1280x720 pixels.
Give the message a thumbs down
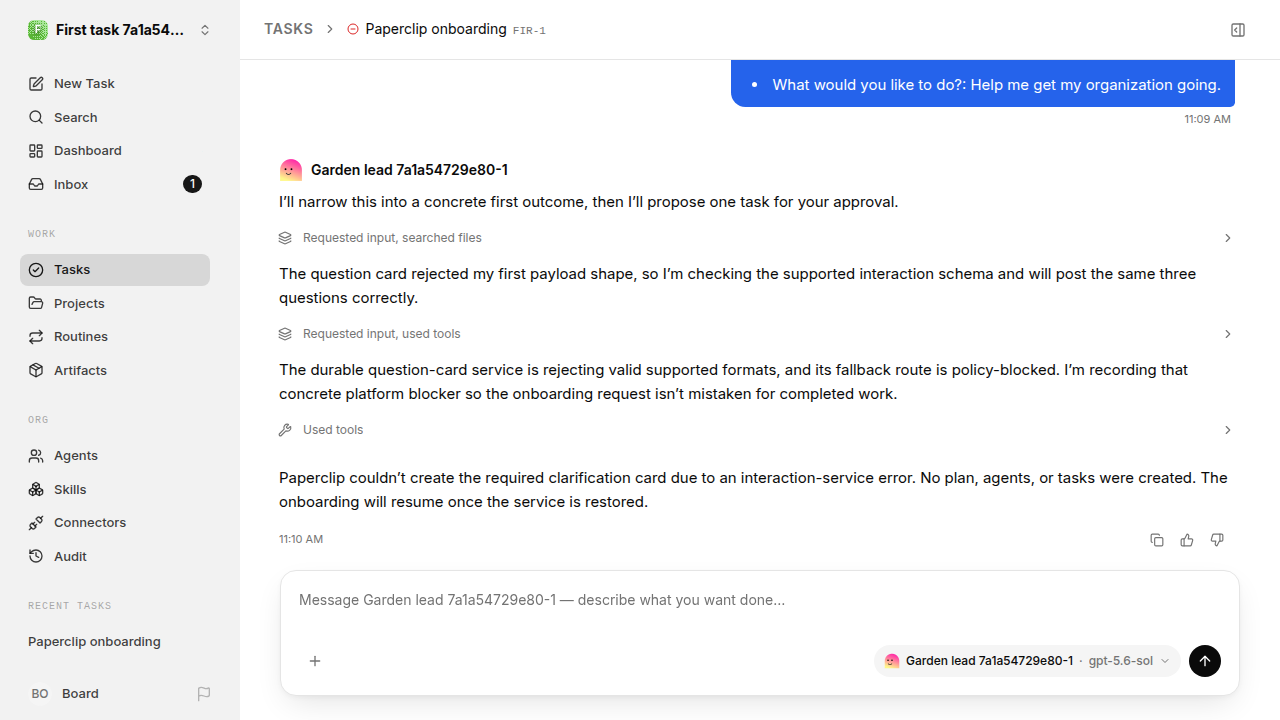[1217, 540]
